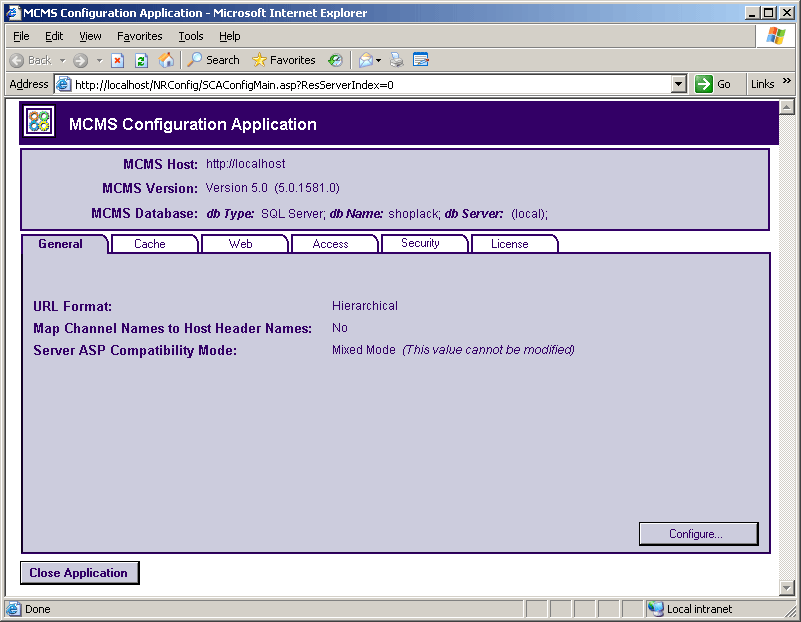Click the 'URL Format:' label
This screenshot has width=801, height=622.
click(73, 306)
